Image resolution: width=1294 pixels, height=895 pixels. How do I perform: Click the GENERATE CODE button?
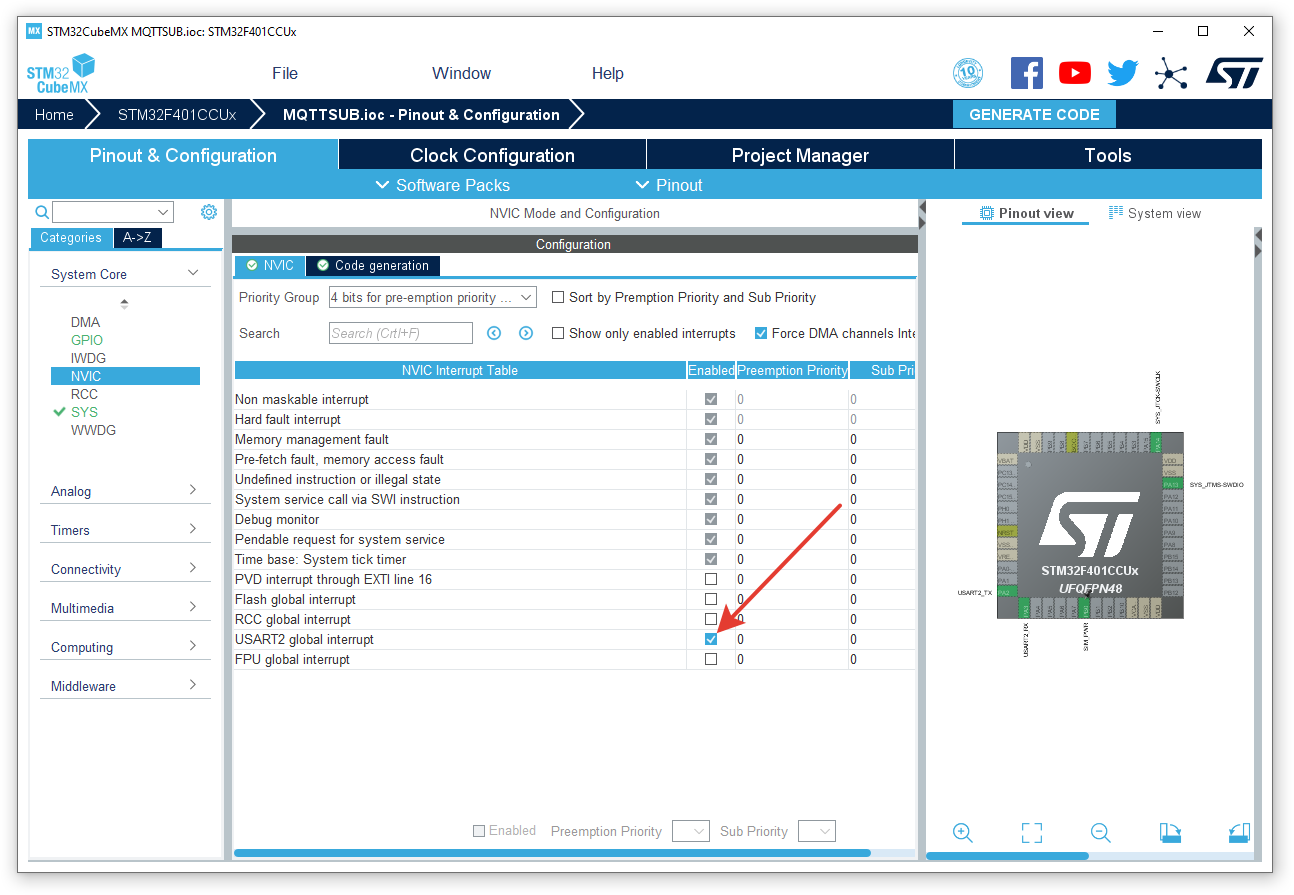(1034, 114)
